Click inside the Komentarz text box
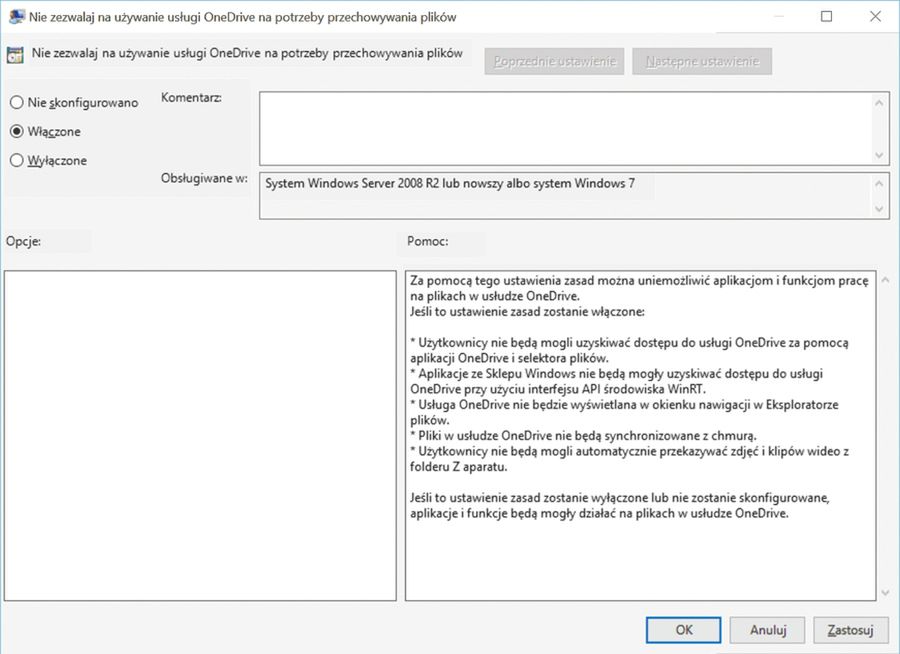The image size is (900, 654). (566, 129)
